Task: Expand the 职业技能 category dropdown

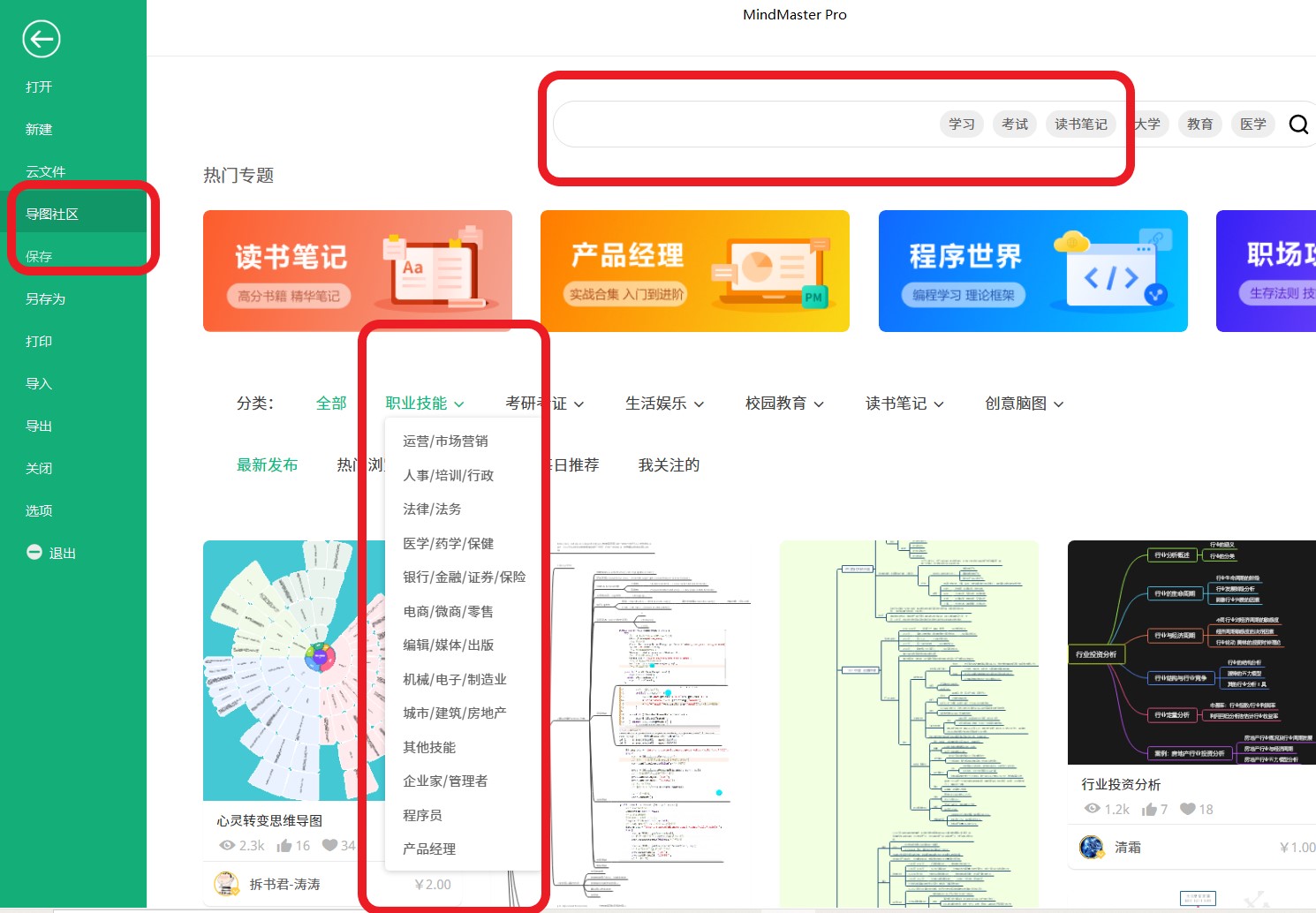Action: (x=425, y=404)
